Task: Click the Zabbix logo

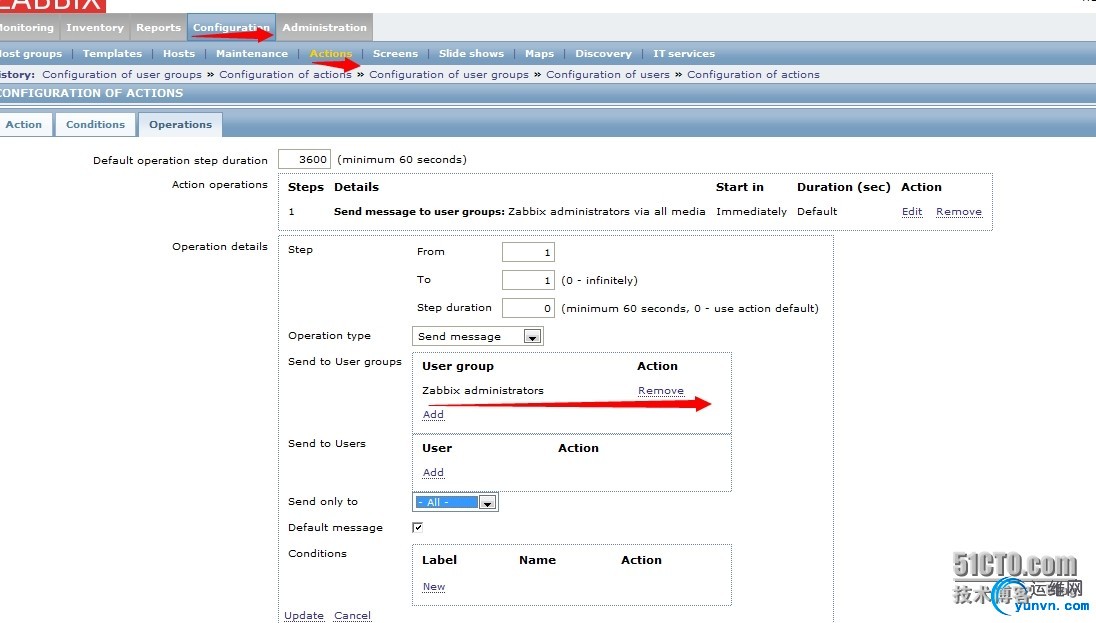Action: 52,6
